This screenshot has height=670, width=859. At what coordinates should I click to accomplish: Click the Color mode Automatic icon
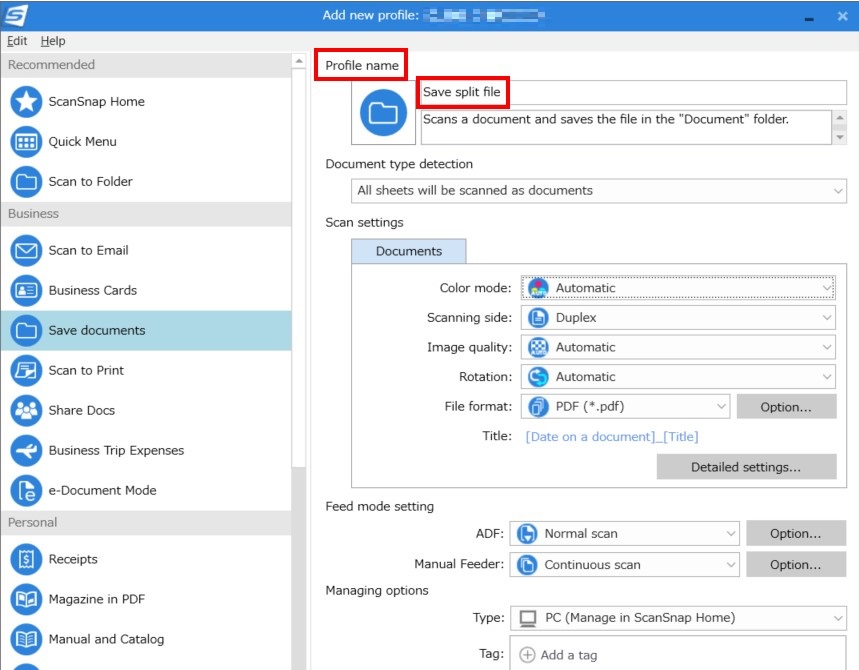coord(538,288)
